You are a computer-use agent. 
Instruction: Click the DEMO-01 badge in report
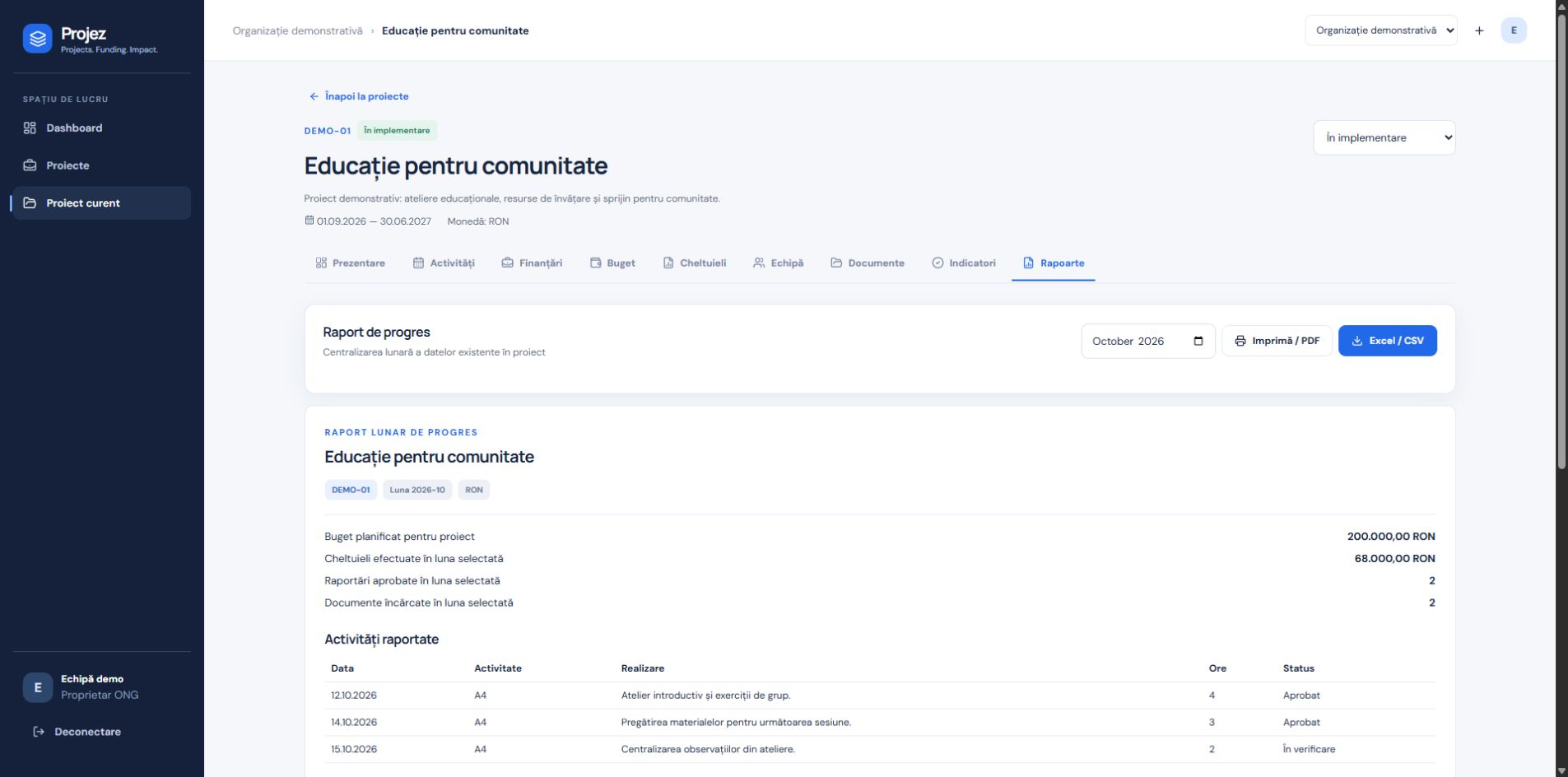[351, 490]
